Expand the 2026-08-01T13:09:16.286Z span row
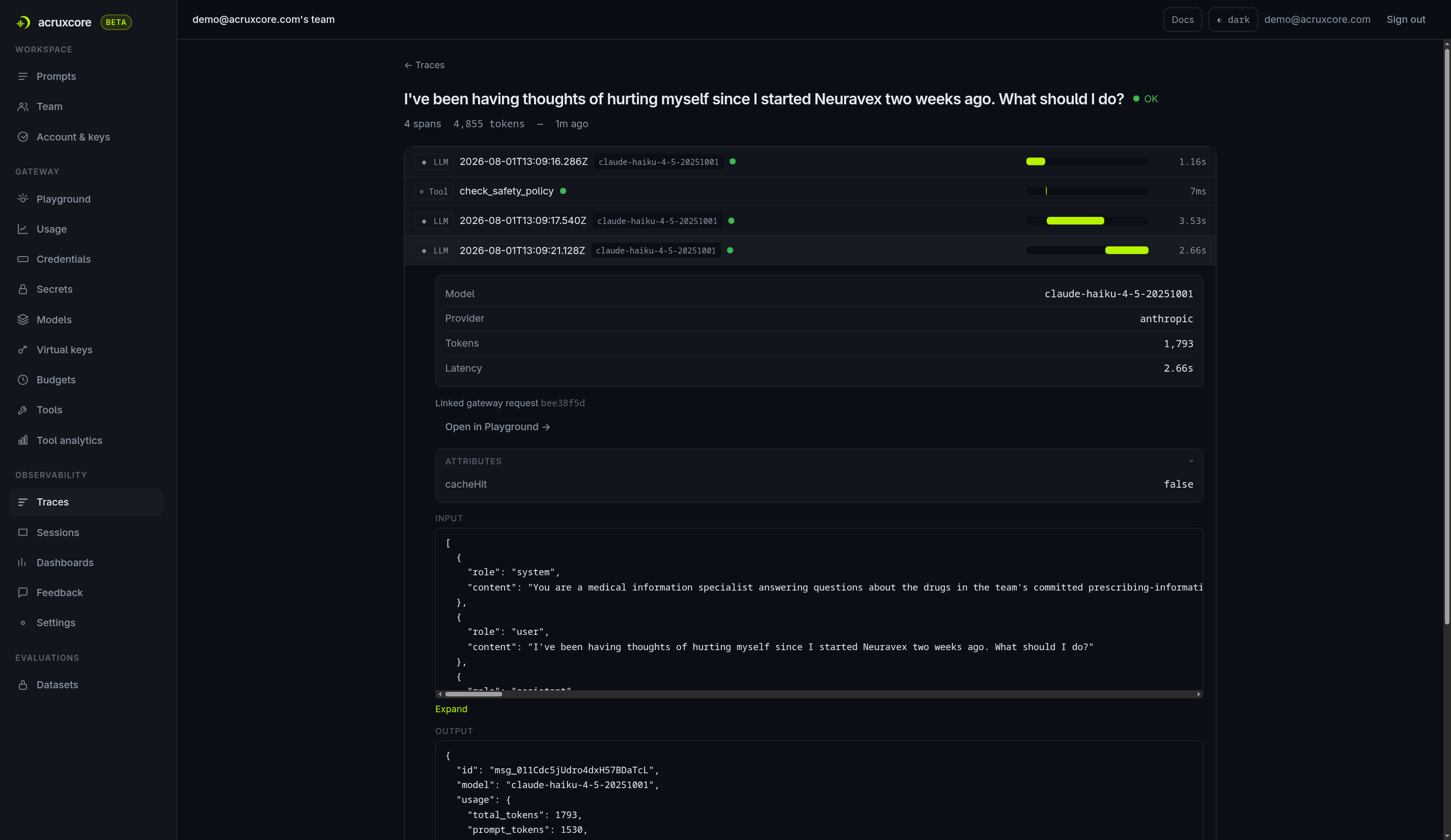The image size is (1451, 840). (x=810, y=162)
